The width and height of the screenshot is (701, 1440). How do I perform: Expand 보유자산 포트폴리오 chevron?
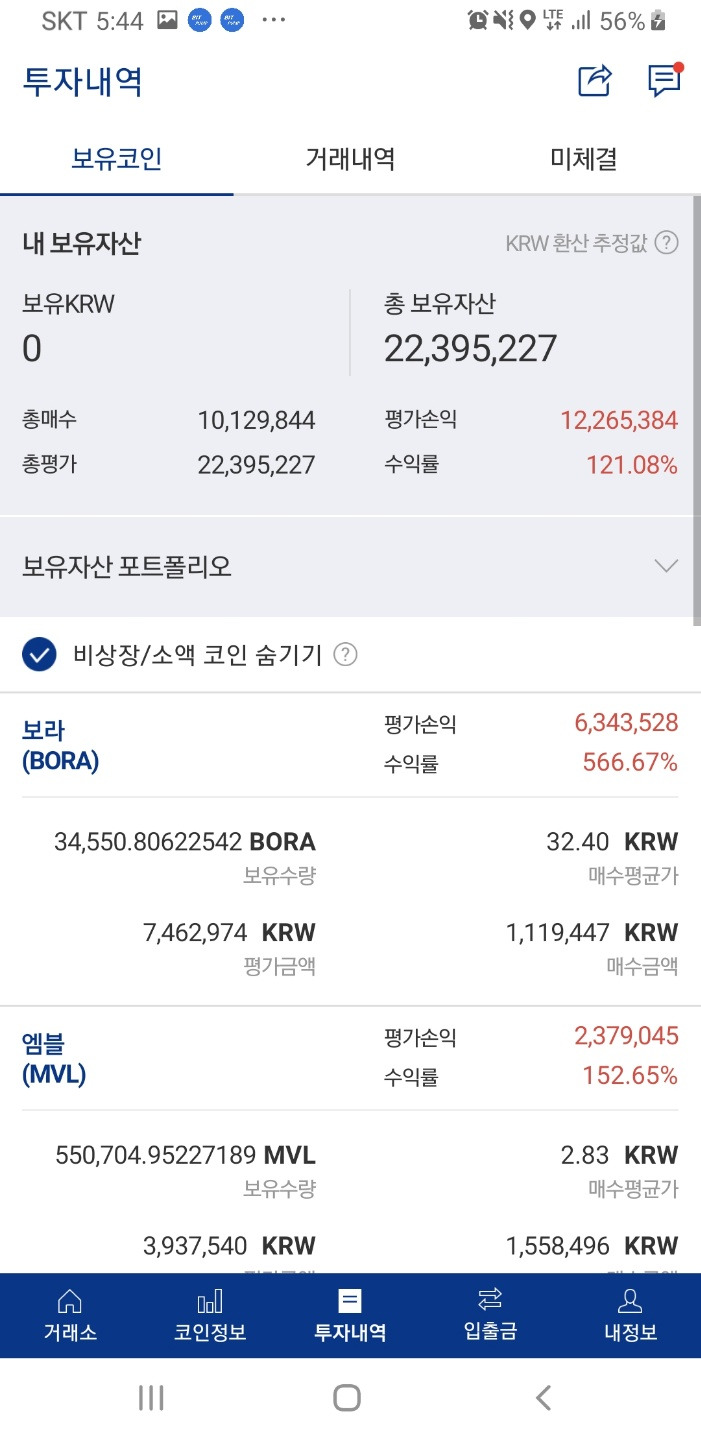pyautogui.click(x=666, y=566)
